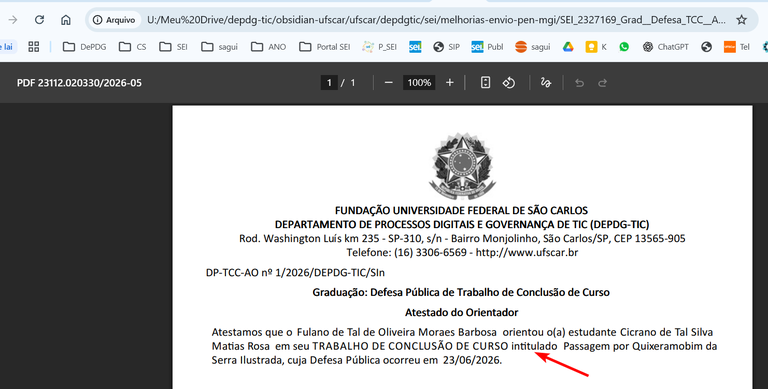Click the PDF title 23112.020330/2026-05

79,83
